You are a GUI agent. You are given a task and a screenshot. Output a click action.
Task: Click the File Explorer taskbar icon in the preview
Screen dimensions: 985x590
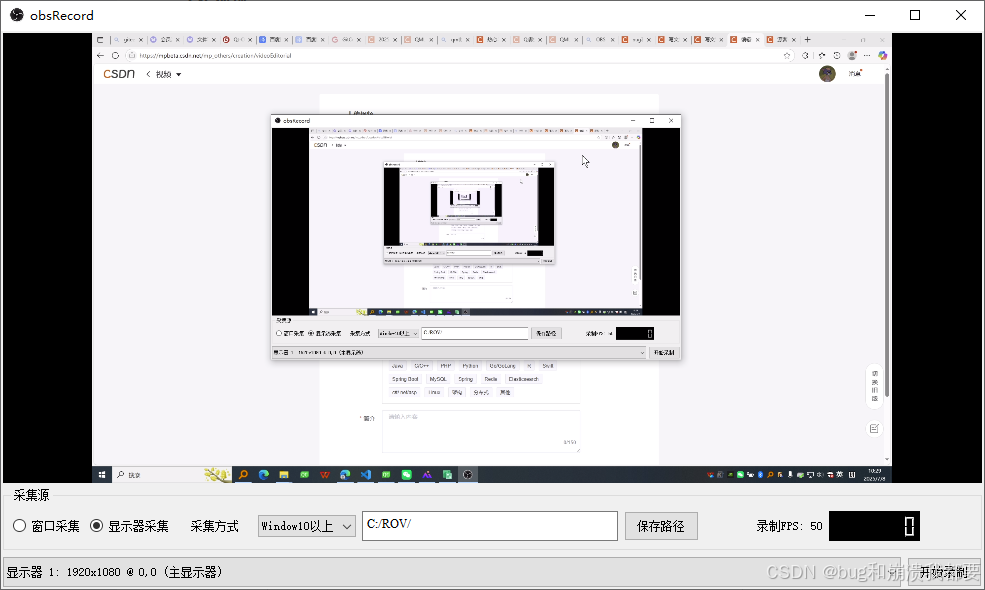pyautogui.click(x=284, y=475)
